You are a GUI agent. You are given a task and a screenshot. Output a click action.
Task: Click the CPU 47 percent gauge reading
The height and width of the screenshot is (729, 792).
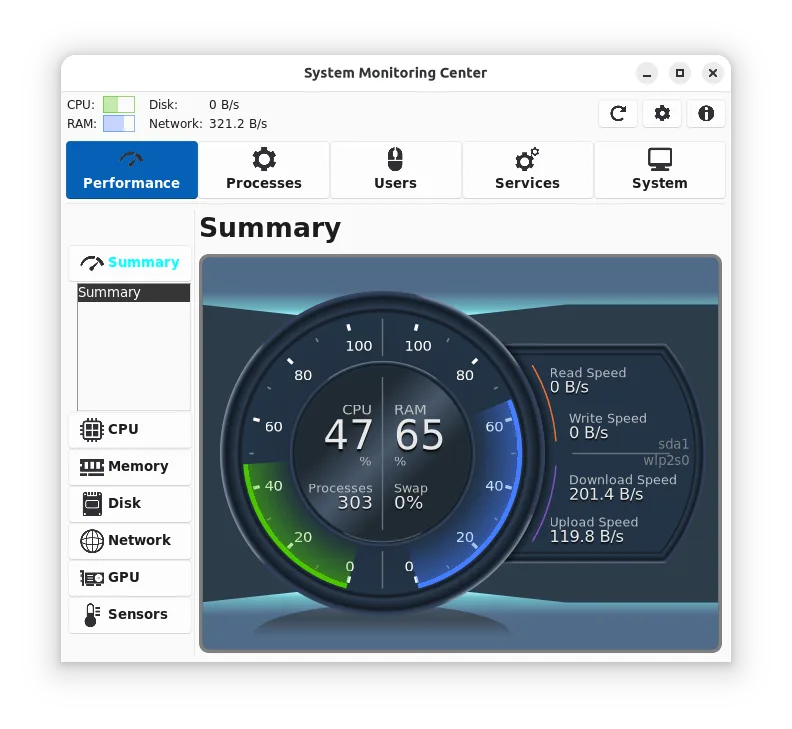tap(349, 434)
